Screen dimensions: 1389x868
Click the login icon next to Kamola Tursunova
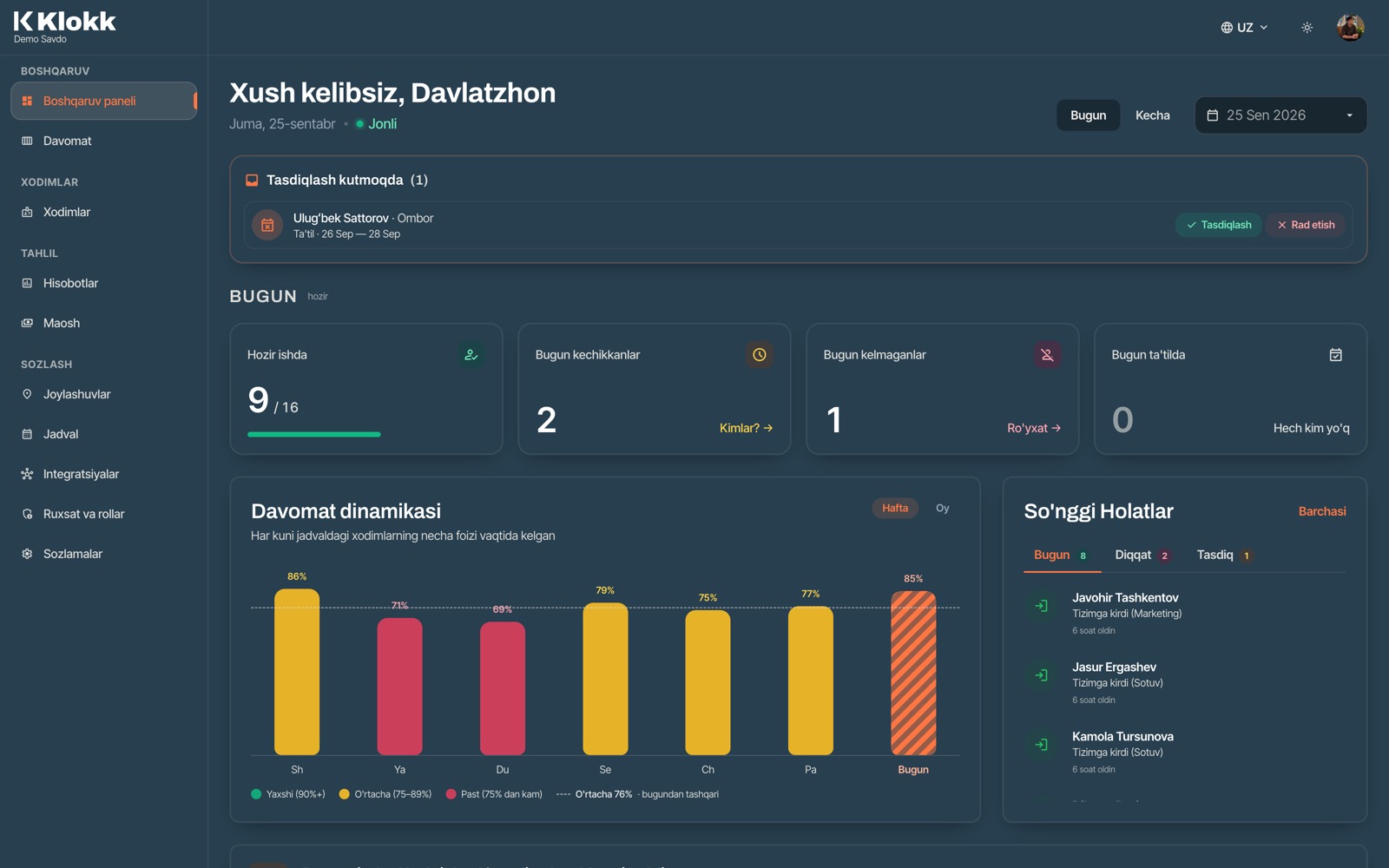coord(1041,745)
